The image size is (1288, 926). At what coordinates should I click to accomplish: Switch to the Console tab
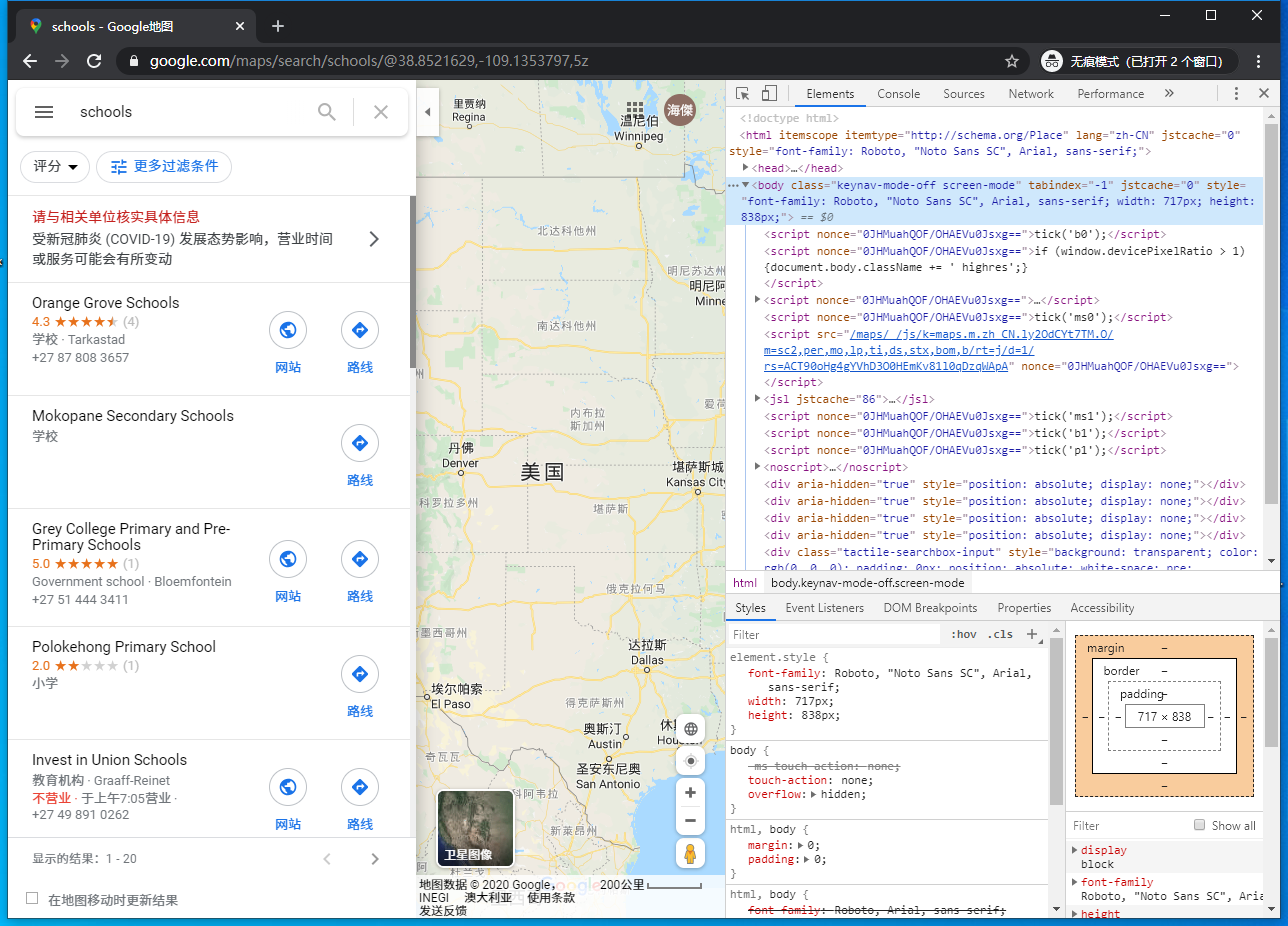pos(898,94)
